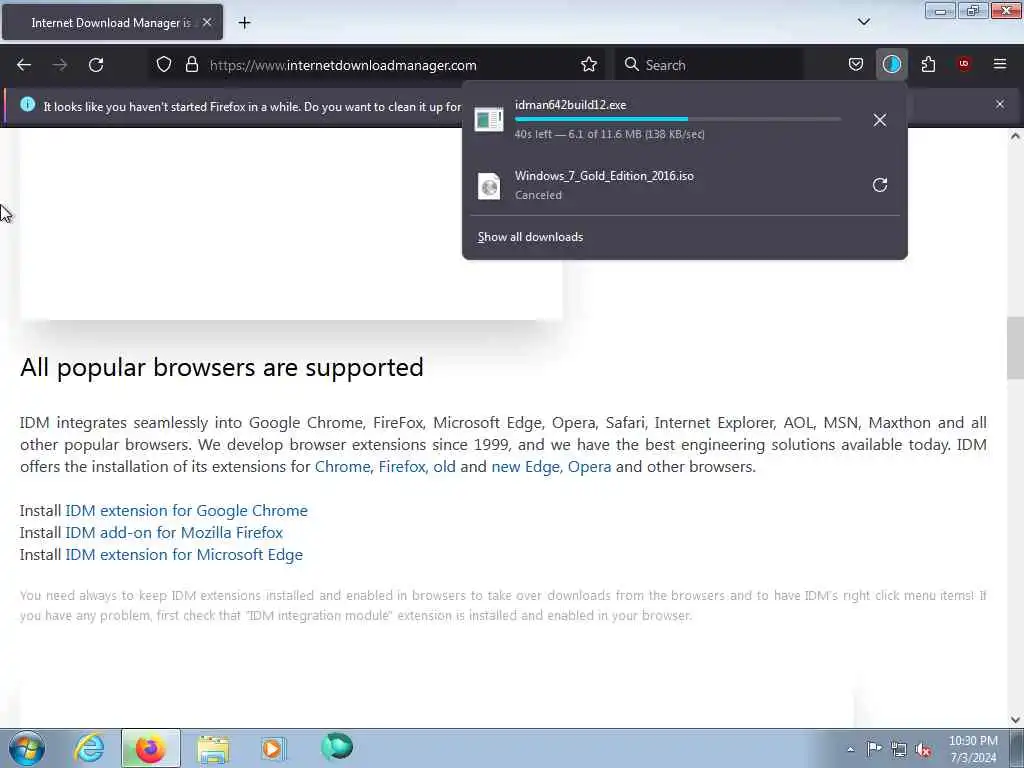
Task: Open the extensions puzzle icon
Action: [928, 64]
